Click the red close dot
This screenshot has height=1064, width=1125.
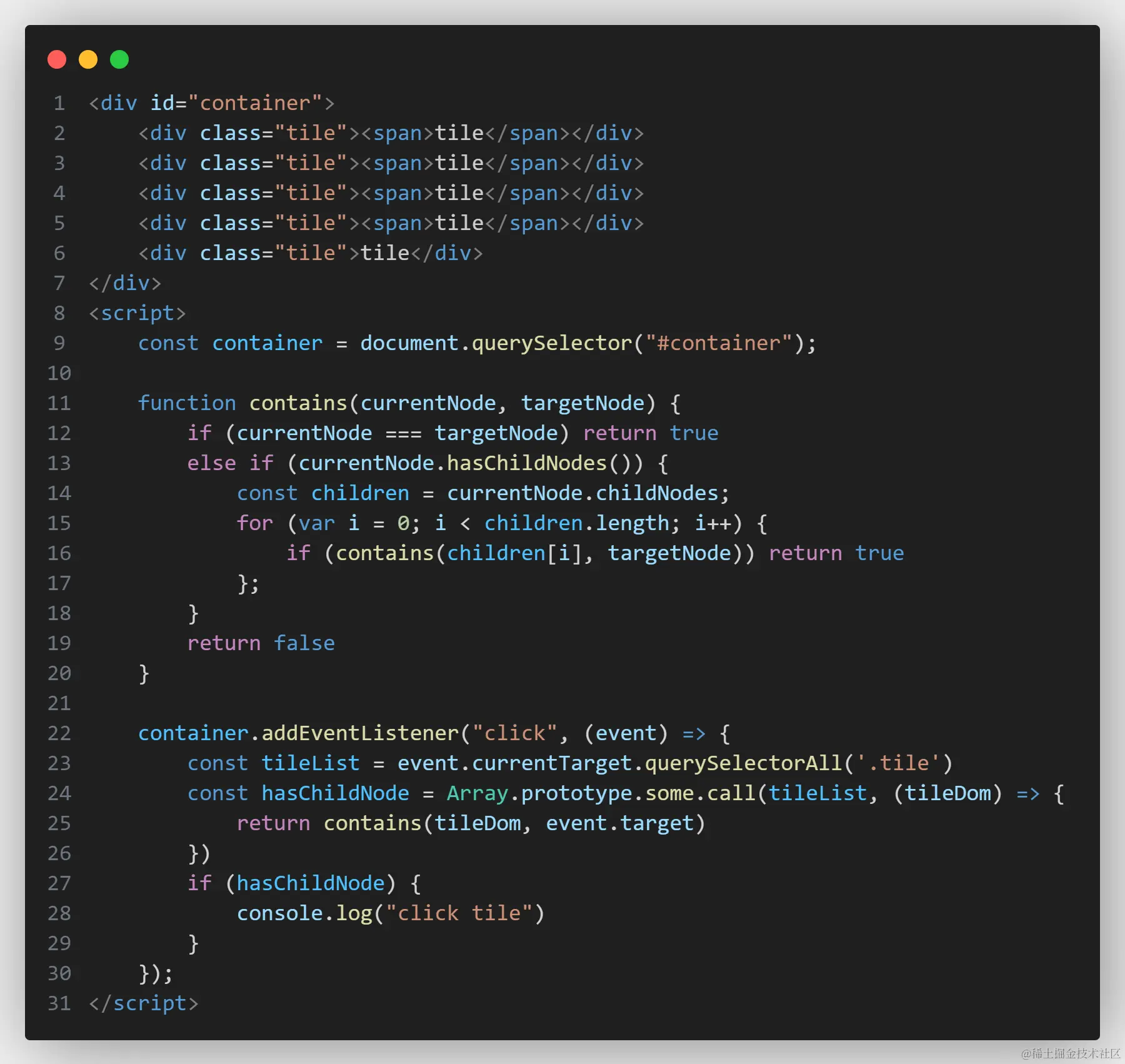click(57, 59)
